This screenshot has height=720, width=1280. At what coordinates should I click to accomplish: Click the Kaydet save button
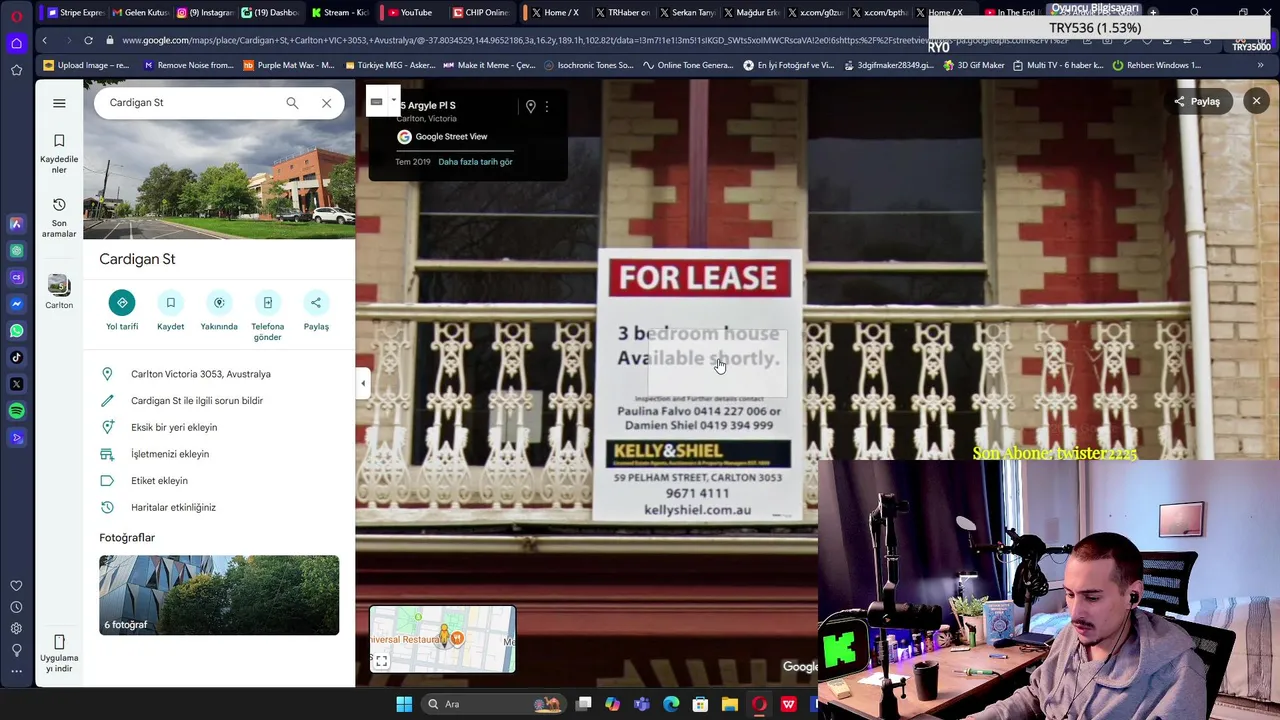coord(170,311)
